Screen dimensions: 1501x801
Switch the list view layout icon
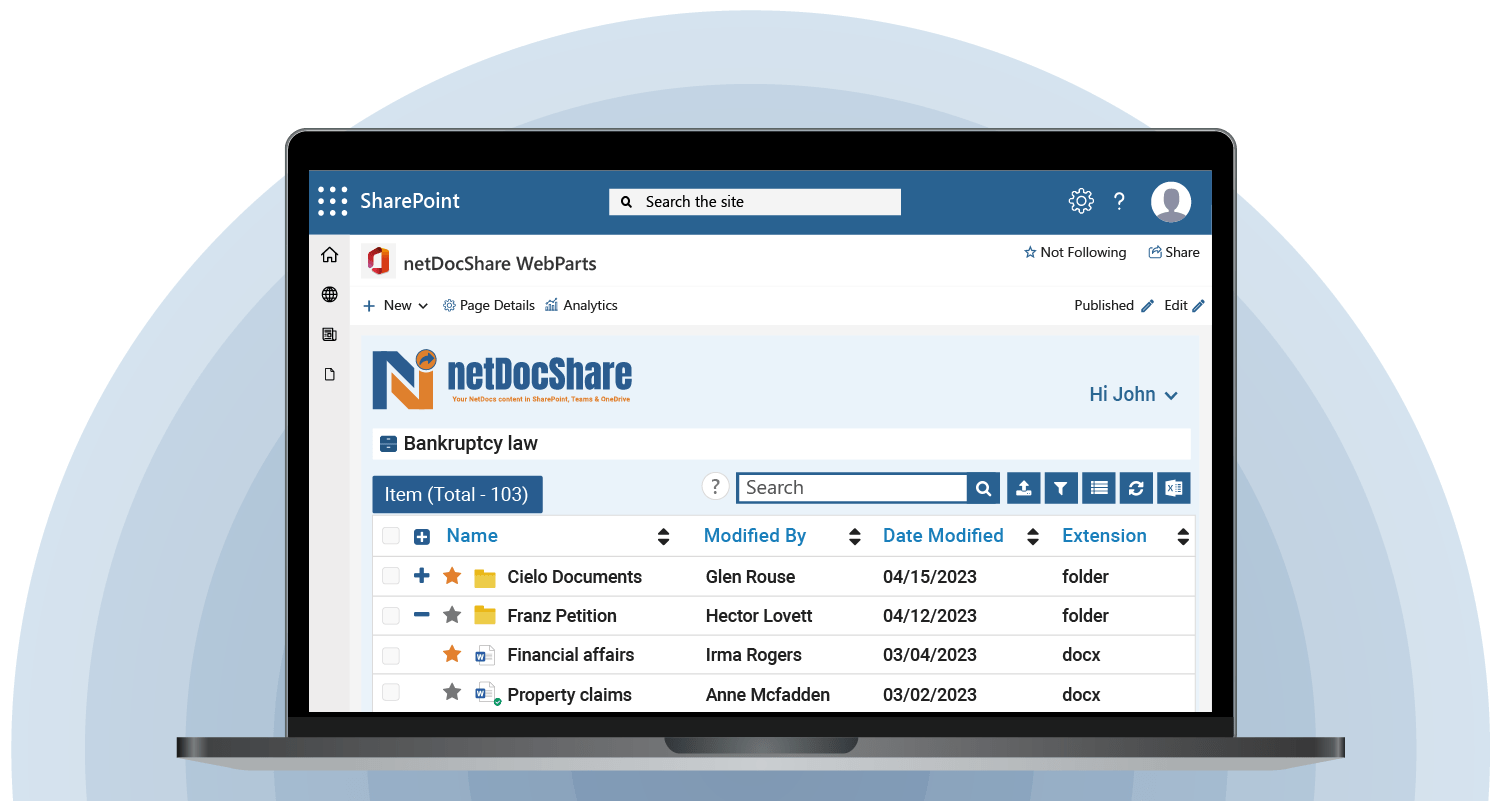(1099, 488)
